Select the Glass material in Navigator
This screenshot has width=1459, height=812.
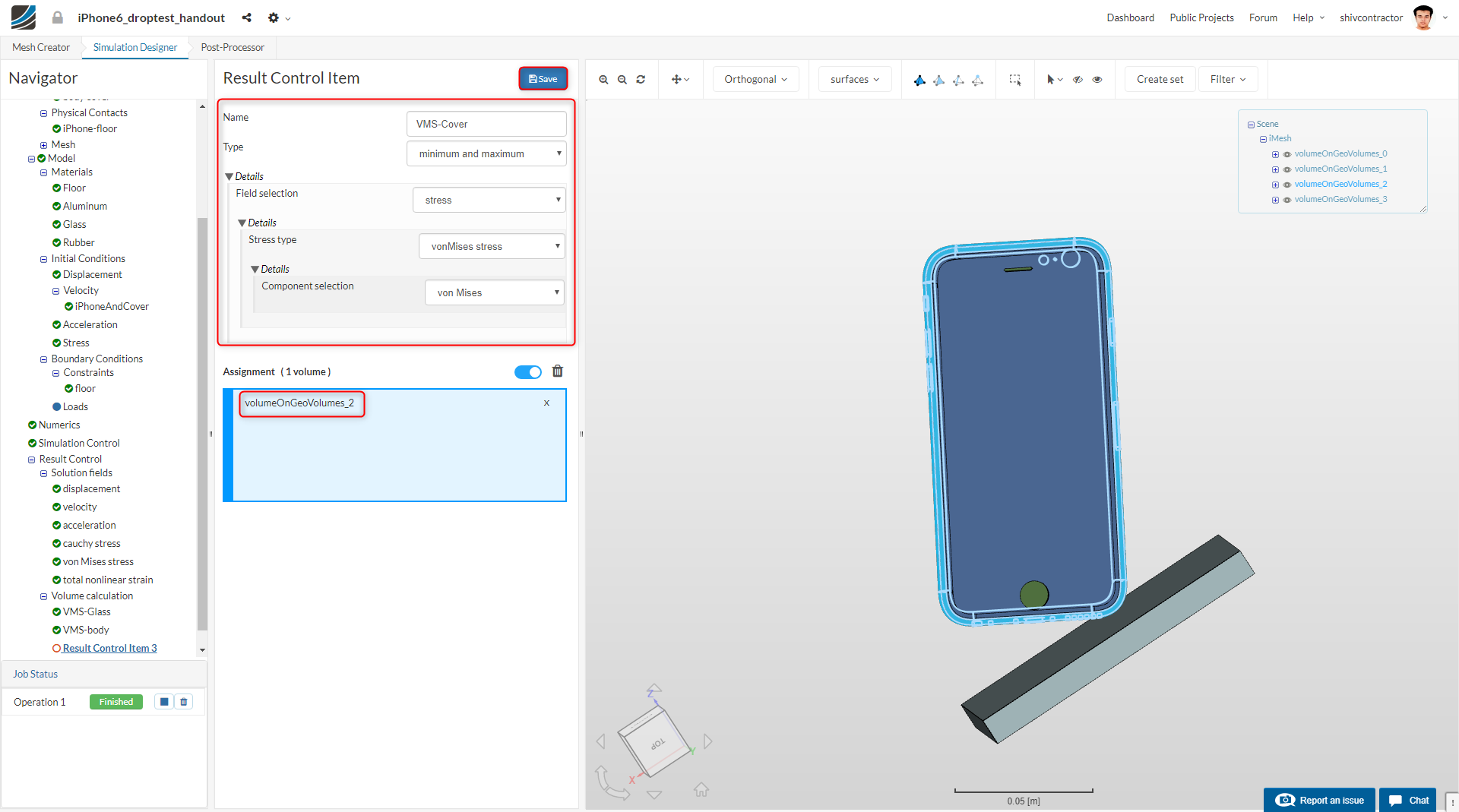coord(74,224)
